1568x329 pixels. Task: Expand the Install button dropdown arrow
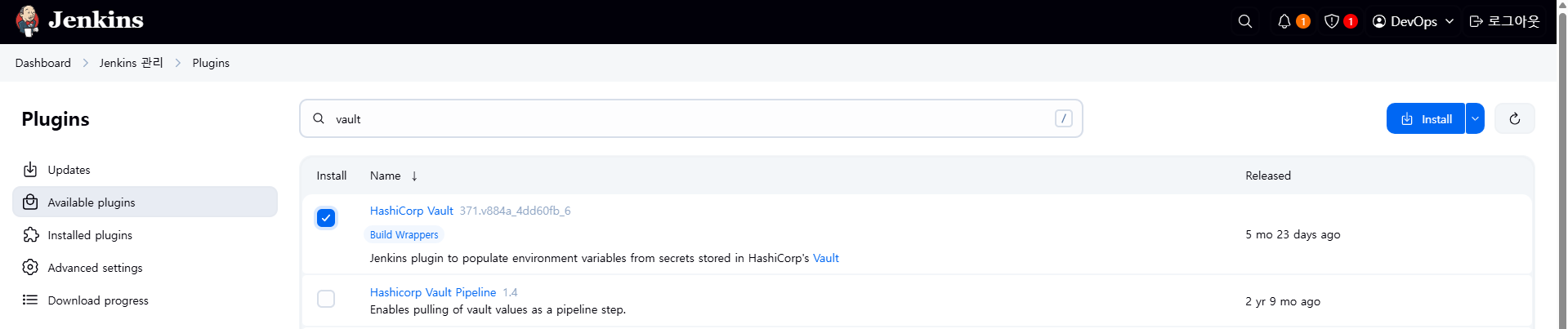(1475, 119)
